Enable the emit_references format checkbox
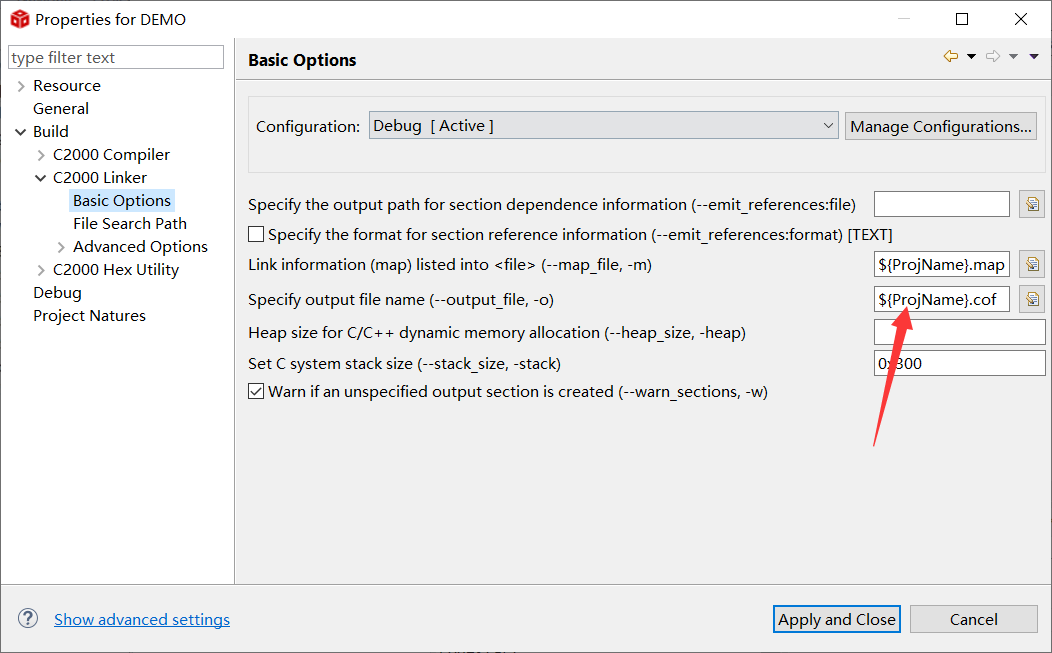 tap(256, 234)
